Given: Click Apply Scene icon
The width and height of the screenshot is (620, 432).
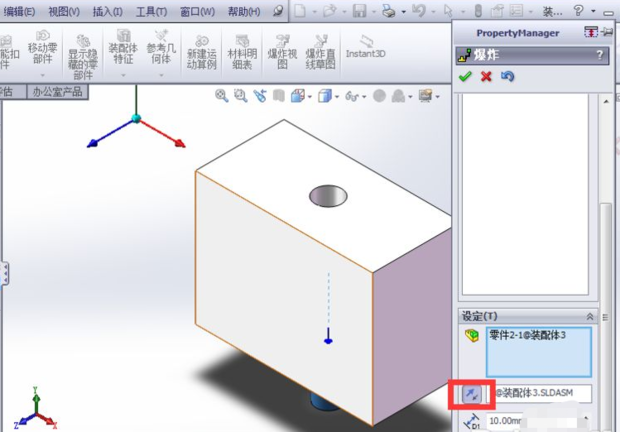Looking at the screenshot, I should 398,96.
